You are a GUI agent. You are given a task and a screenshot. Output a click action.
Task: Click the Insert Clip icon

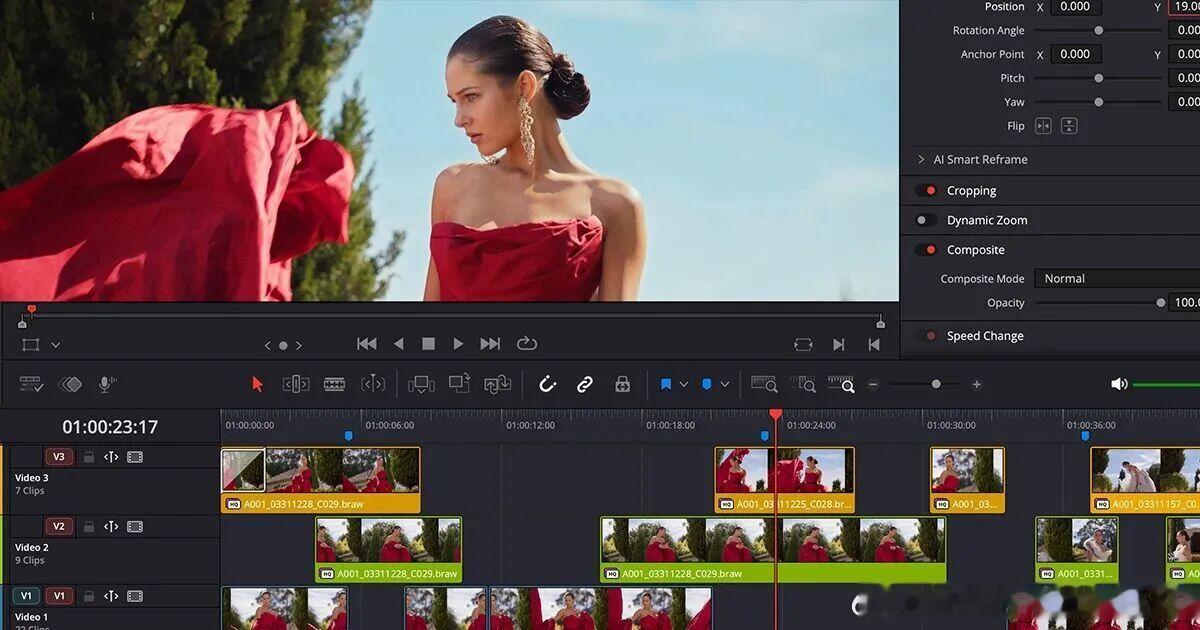(x=421, y=384)
